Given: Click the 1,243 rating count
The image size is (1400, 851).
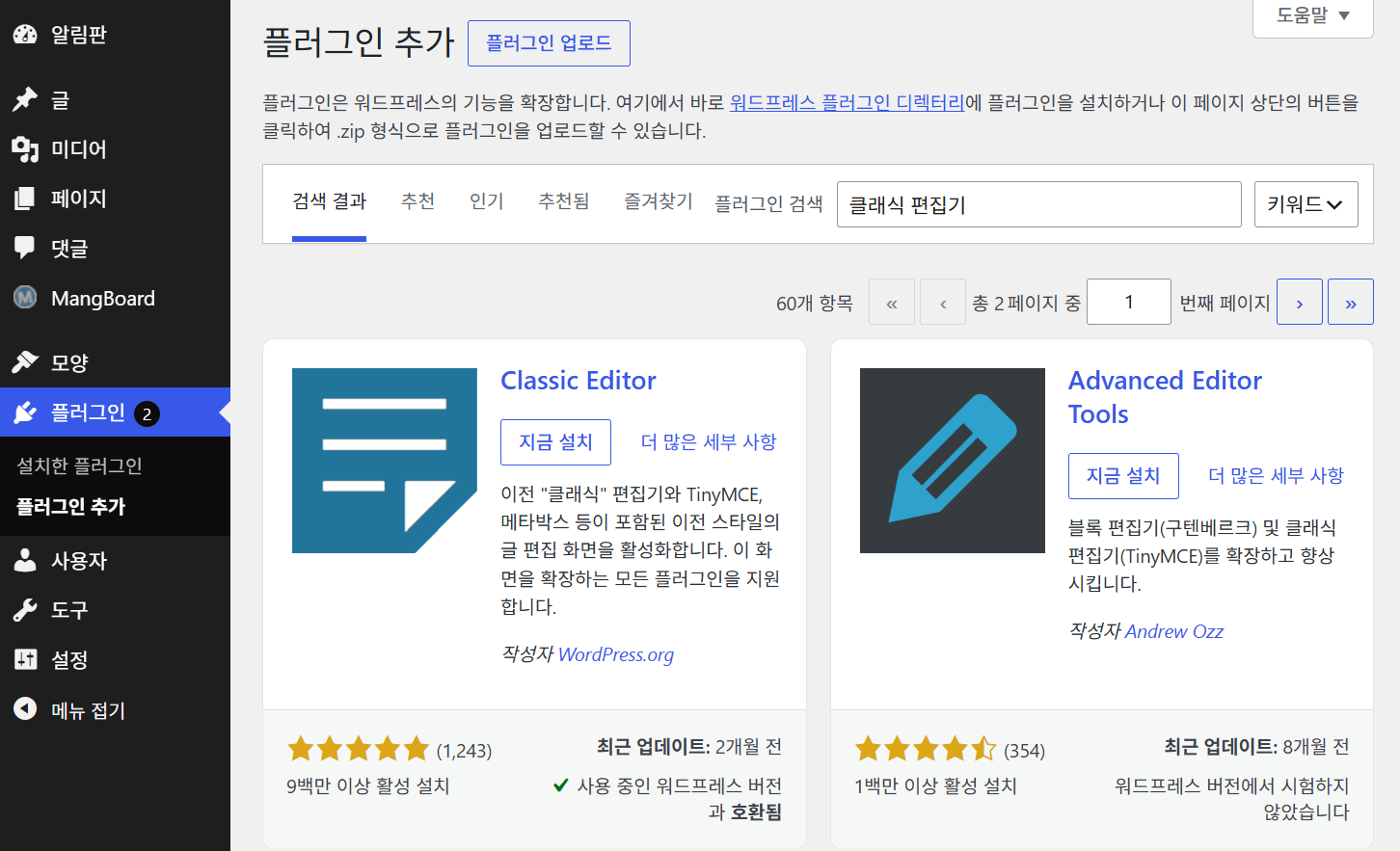Looking at the screenshot, I should (x=464, y=751).
